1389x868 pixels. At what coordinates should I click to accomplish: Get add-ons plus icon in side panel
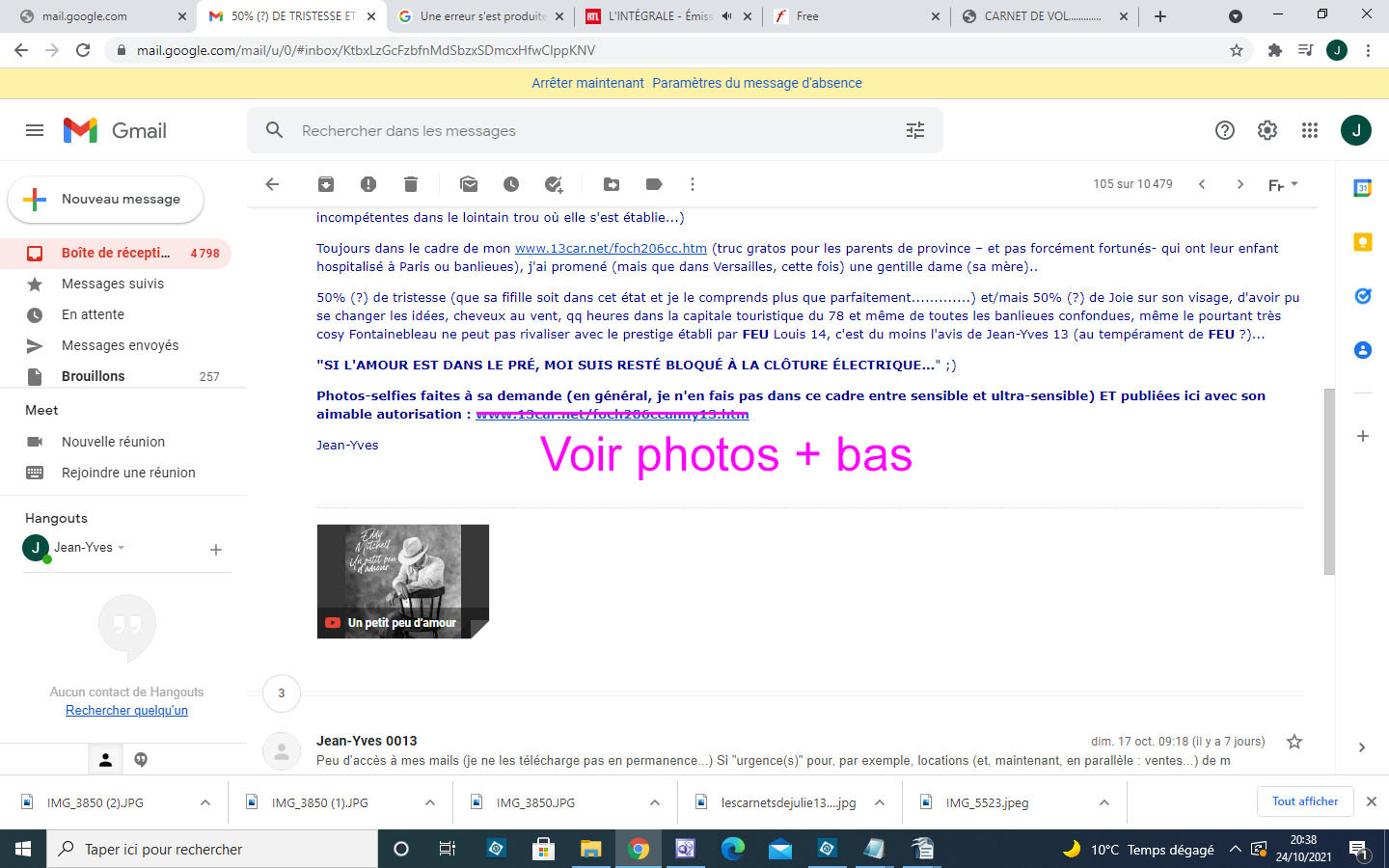pos(1363,436)
